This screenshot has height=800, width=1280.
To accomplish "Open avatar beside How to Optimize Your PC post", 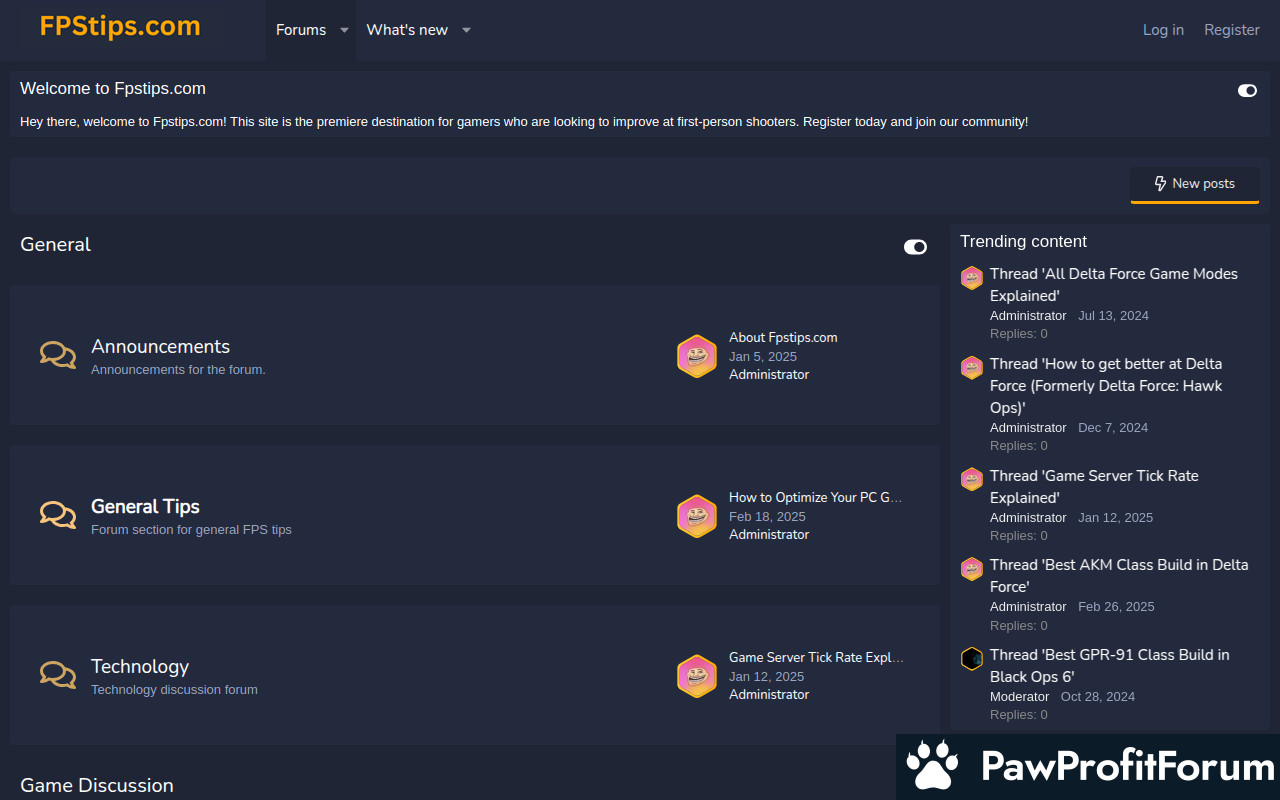I will (697, 516).
